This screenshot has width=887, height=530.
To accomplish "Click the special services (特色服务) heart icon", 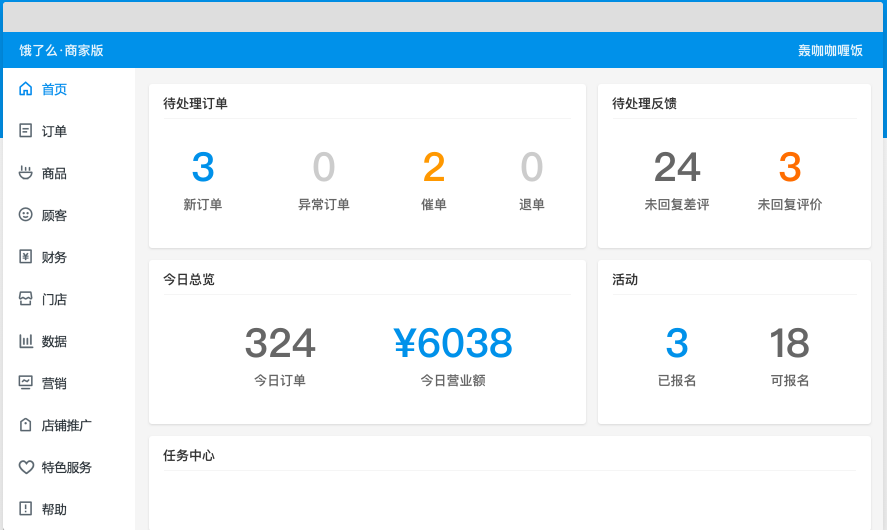I will [x=26, y=467].
